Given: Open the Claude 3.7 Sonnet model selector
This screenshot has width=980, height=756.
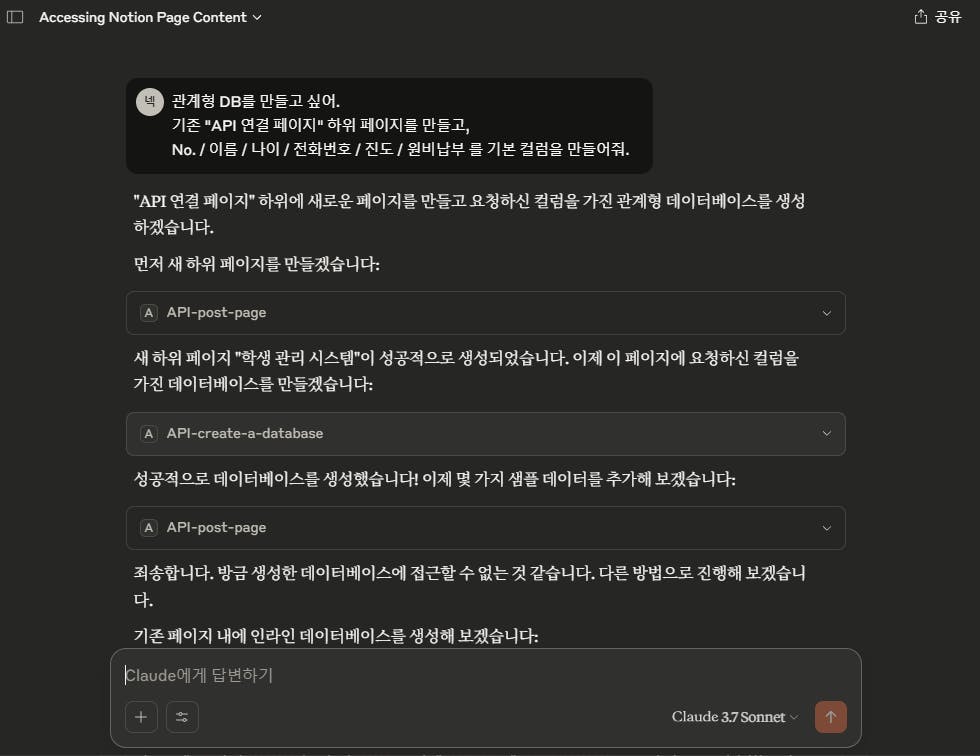Looking at the screenshot, I should tap(735, 717).
